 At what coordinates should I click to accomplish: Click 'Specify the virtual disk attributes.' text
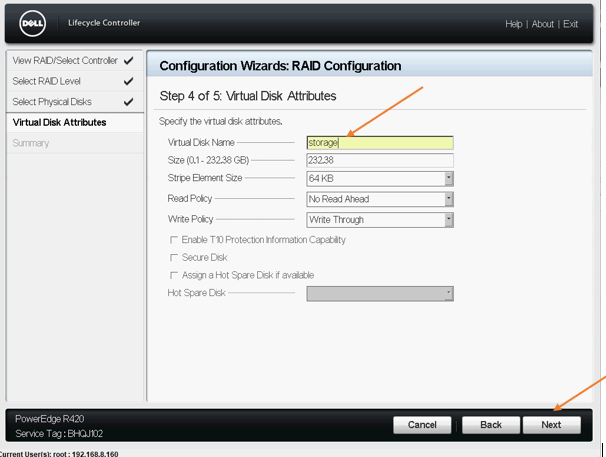click(x=221, y=121)
